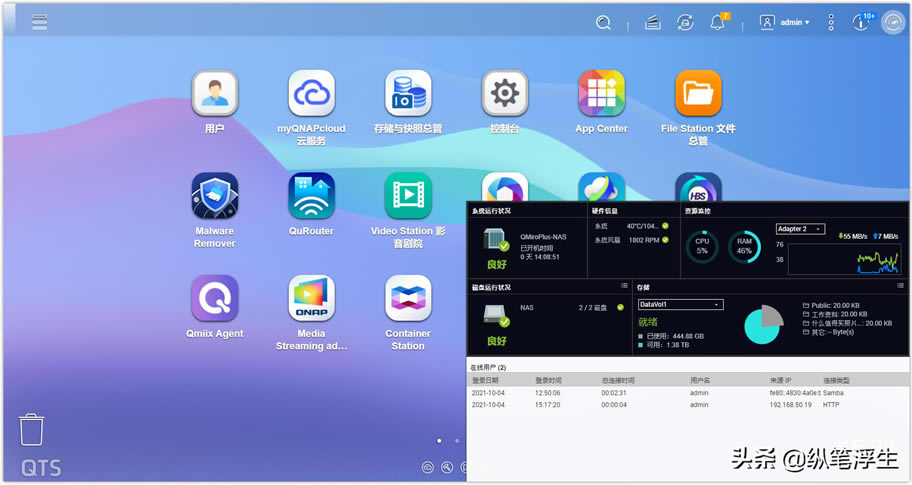Screen dimensions: 912x485
Task: Open myQNAPcloud icon in bottom bar
Action: pos(428,467)
